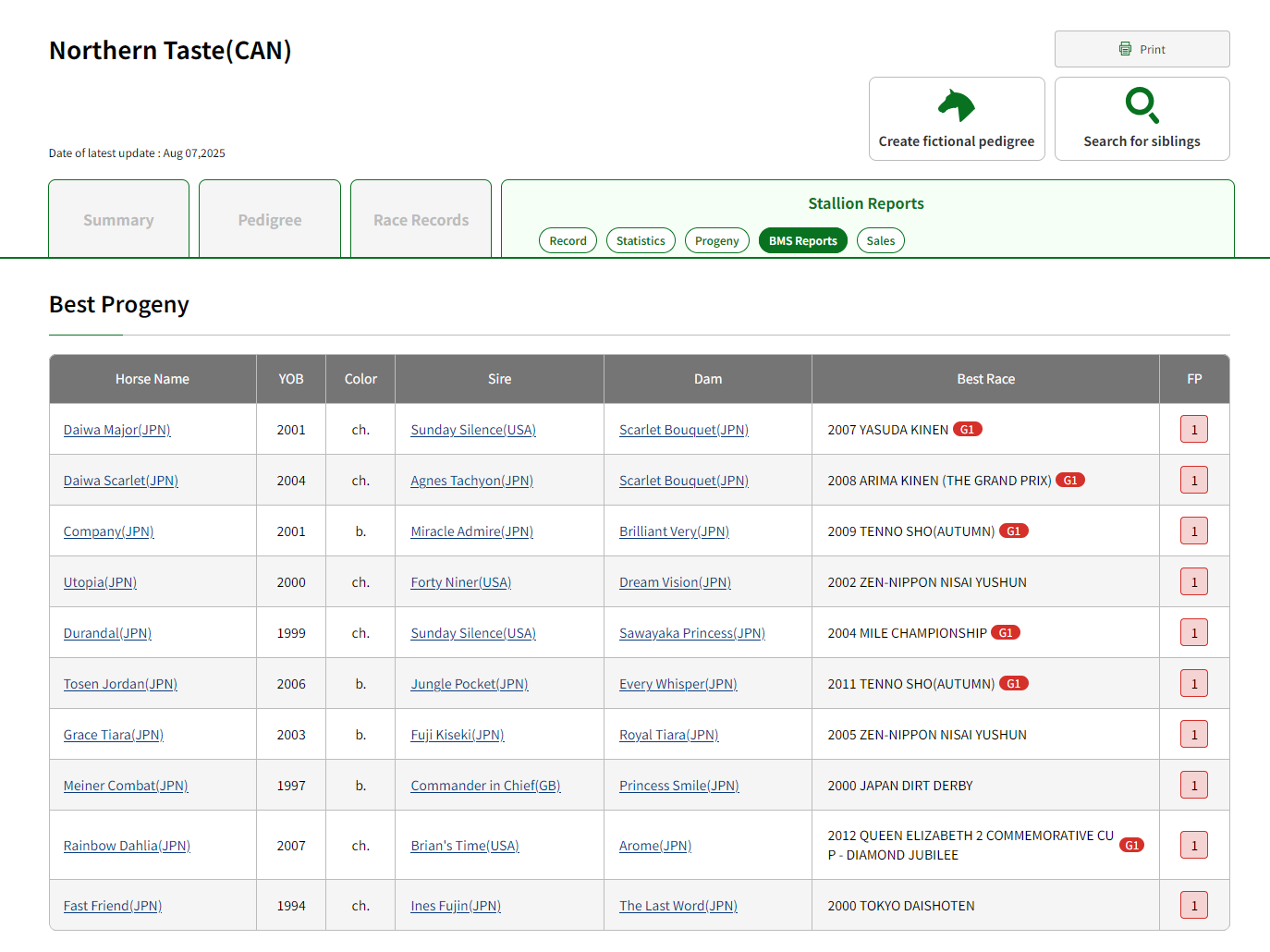
Task: Open dam Dream Vision(JPN) link
Action: tap(676, 582)
